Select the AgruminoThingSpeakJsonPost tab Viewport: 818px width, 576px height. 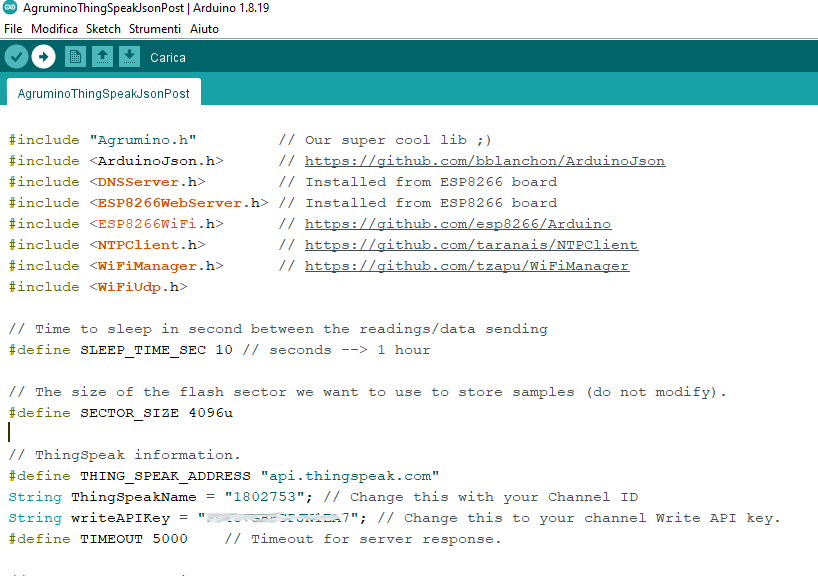[x=103, y=93]
